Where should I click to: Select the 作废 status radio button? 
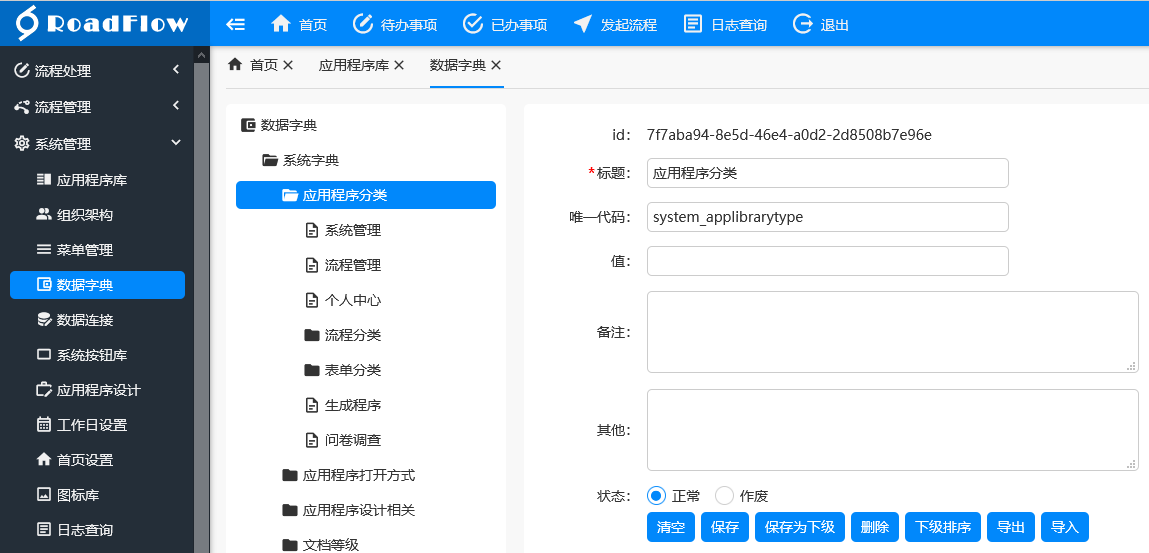tap(724, 496)
